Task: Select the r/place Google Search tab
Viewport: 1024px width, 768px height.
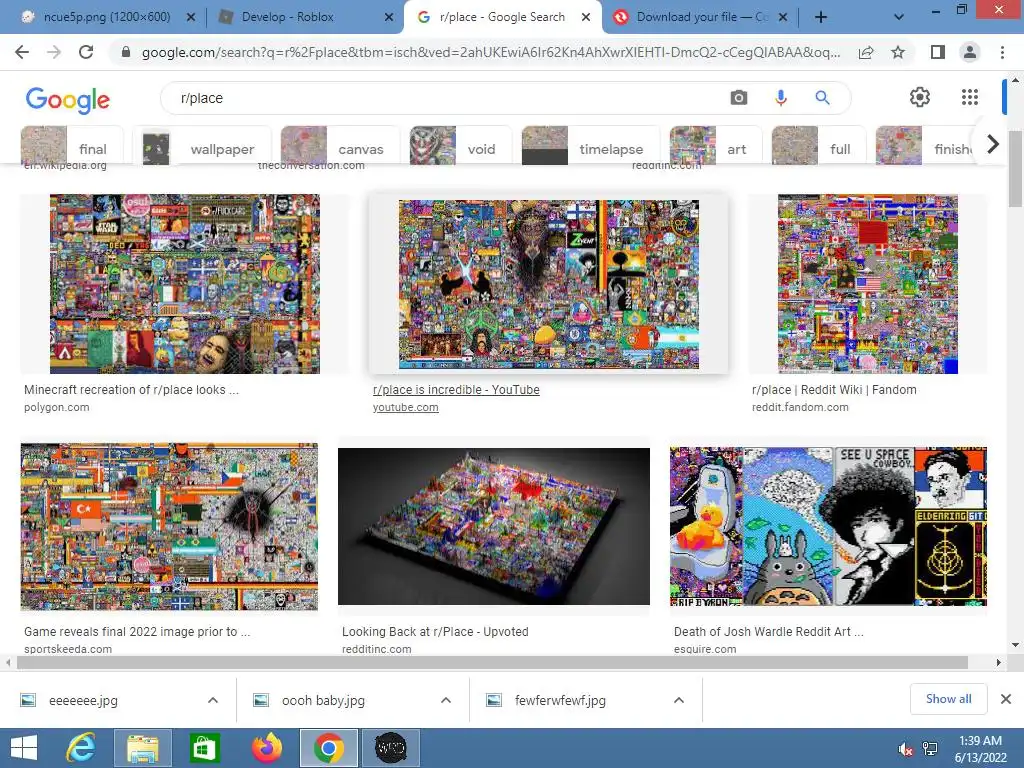Action: pyautogui.click(x=500, y=17)
